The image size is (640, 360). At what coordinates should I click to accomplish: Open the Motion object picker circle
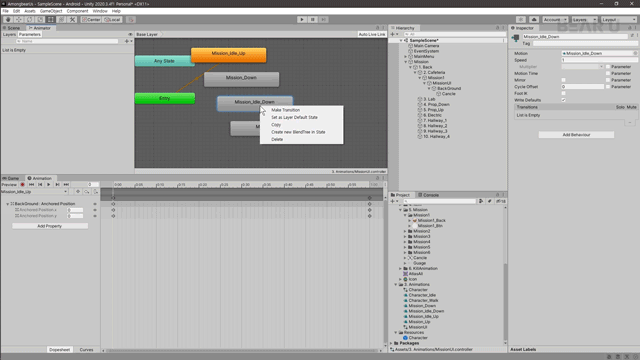(635, 53)
